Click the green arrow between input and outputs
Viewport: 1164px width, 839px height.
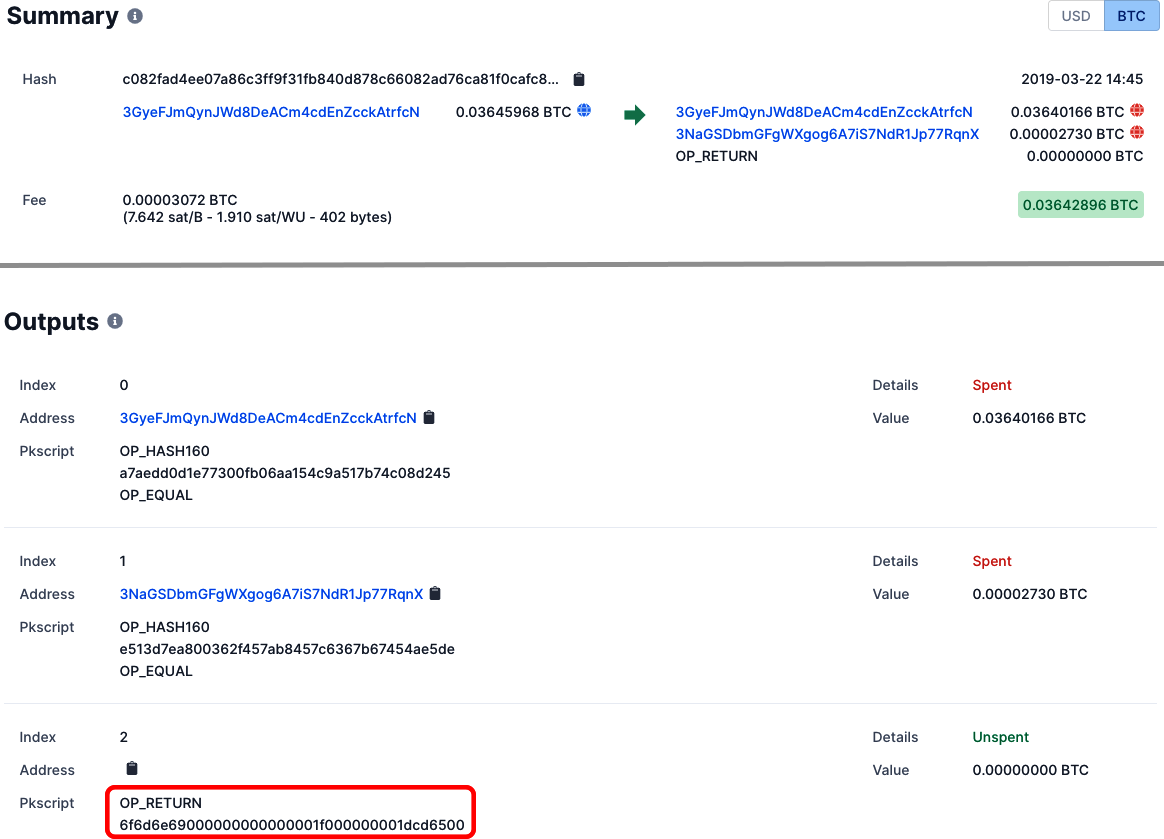634,115
